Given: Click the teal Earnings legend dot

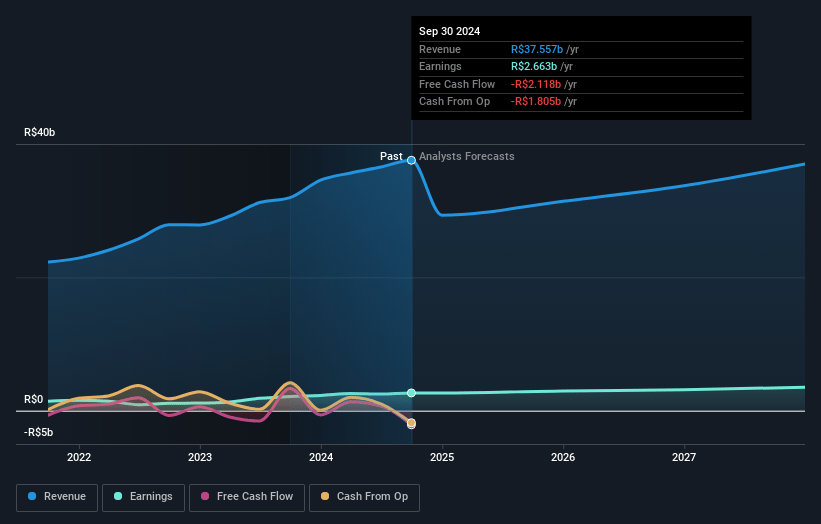Looking at the screenshot, I should [x=118, y=496].
